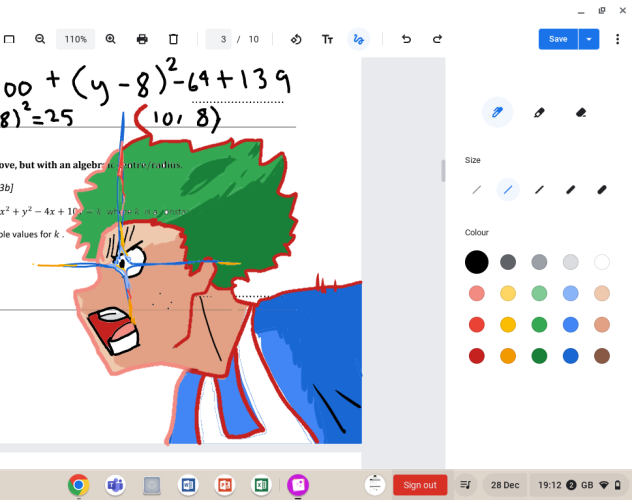Pick the dark red colour swatch
This screenshot has height=500, width=632.
point(477,356)
